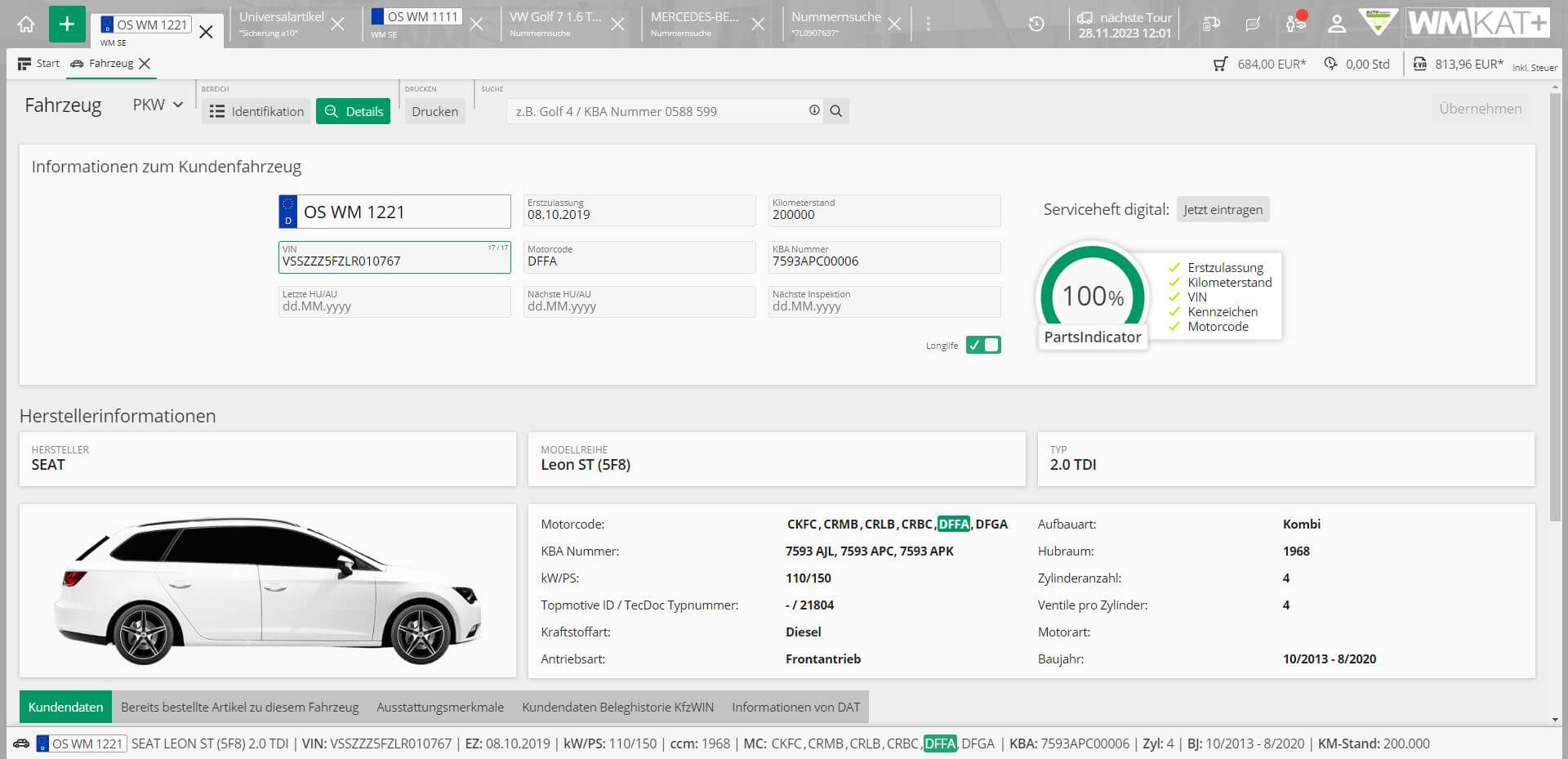Close the OS WM 1221 tab
The image size is (1568, 759).
coord(207,32)
